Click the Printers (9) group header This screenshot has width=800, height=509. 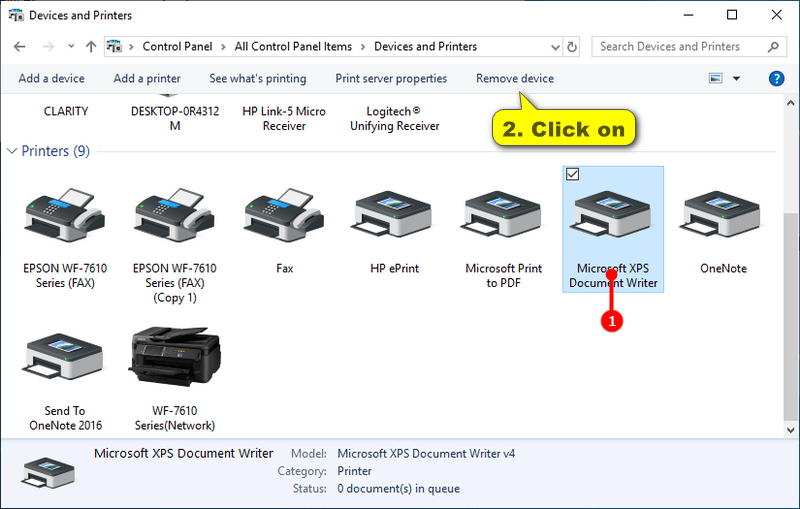pyautogui.click(x=56, y=151)
